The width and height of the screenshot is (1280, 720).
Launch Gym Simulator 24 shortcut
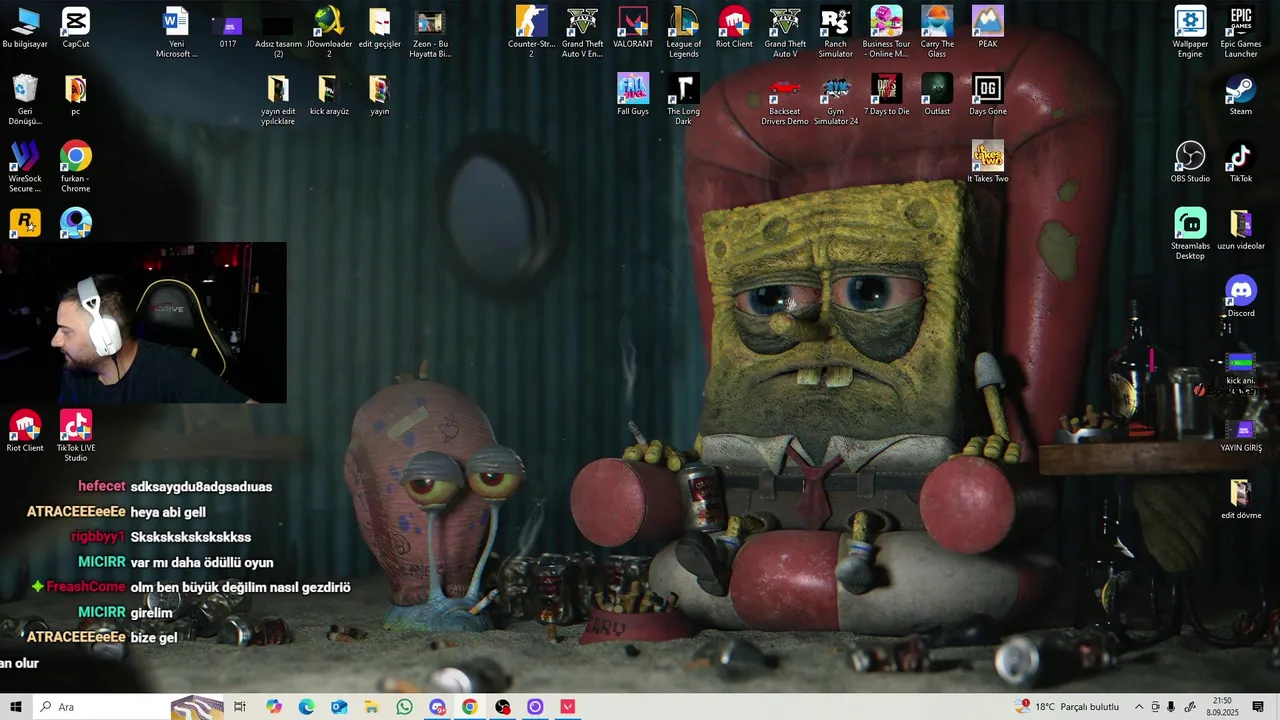pos(835,100)
